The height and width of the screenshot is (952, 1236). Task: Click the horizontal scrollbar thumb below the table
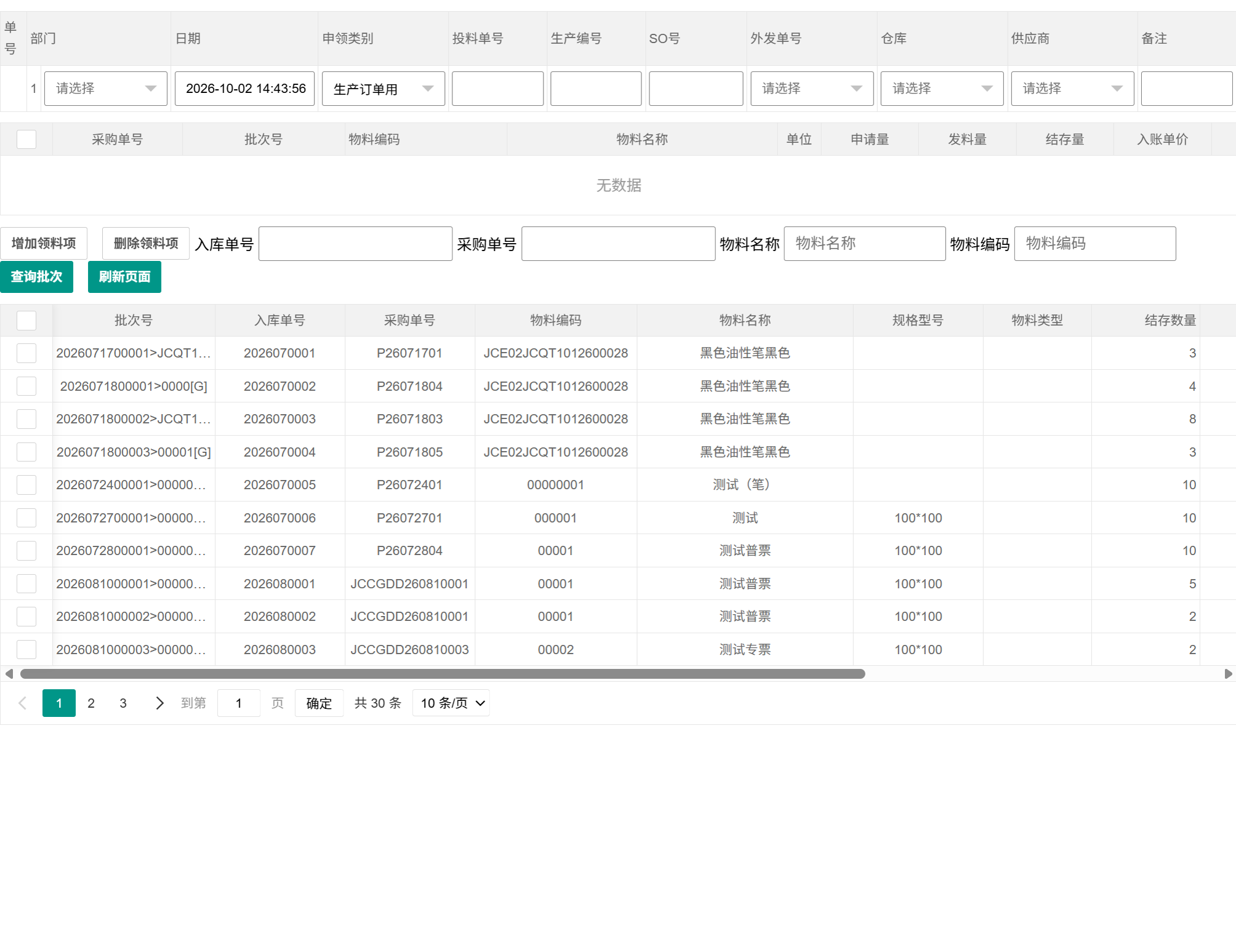point(443,674)
